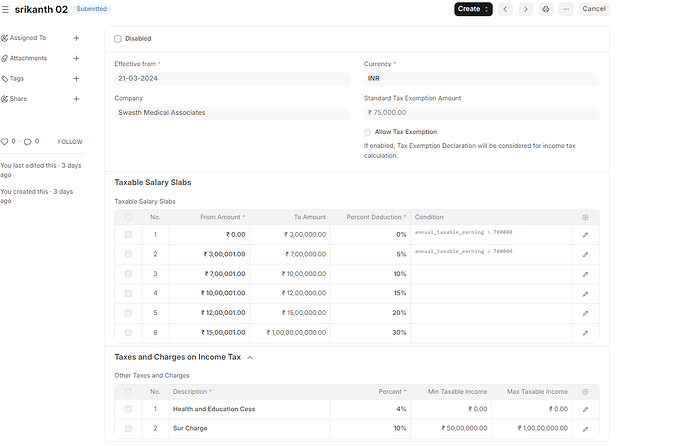Click the srikanth 02 title
The height and width of the screenshot is (446, 690).
pyautogui.click(x=41, y=9)
